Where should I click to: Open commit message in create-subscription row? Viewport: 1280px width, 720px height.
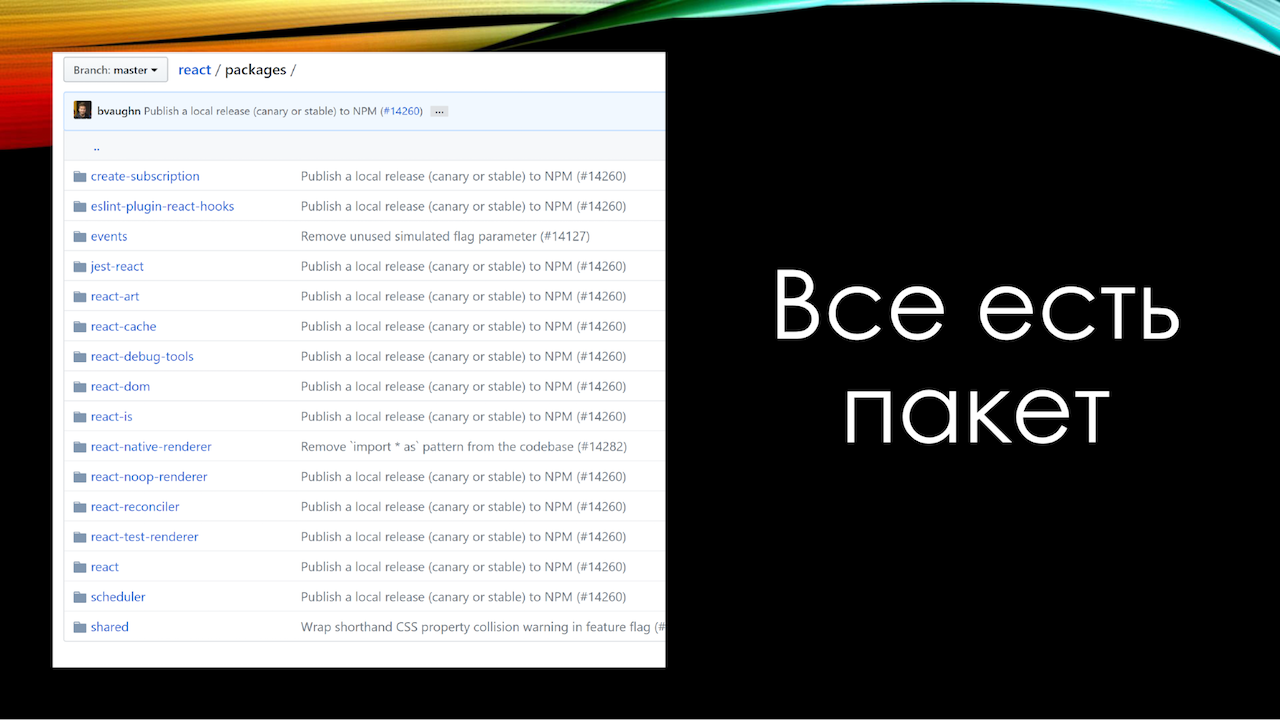[x=463, y=176]
